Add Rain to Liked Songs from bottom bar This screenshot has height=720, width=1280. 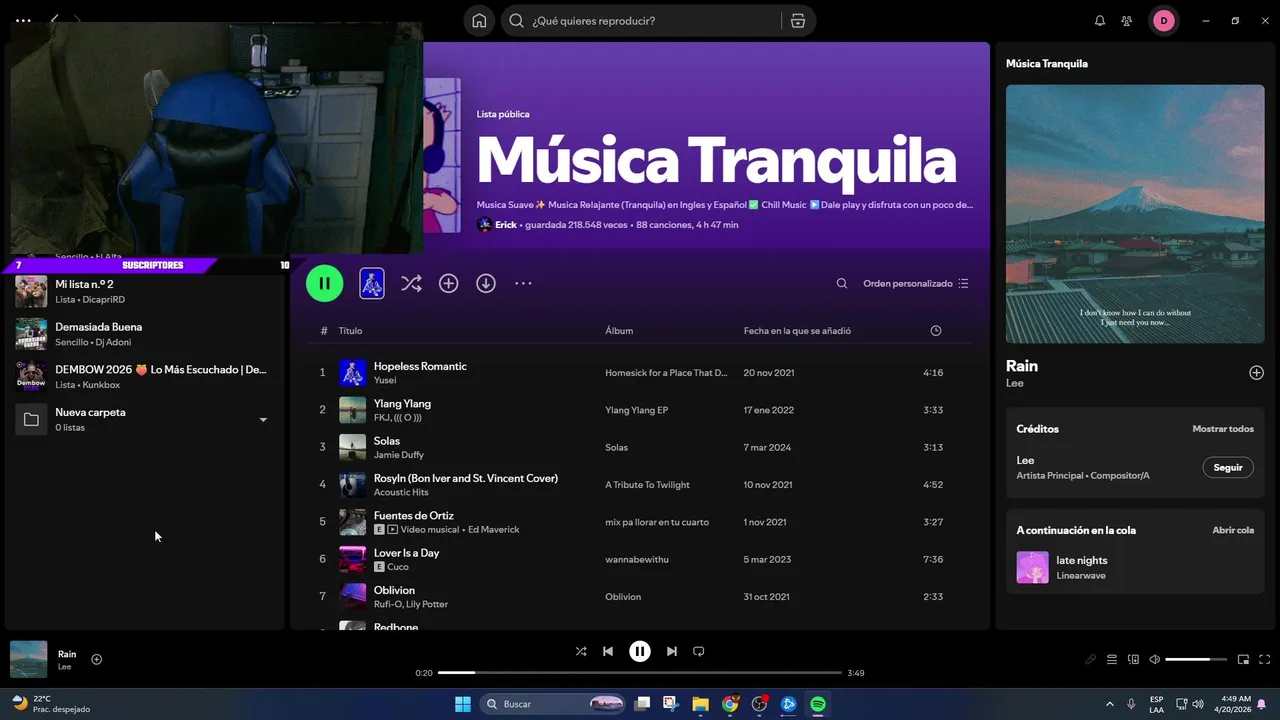coord(97,659)
